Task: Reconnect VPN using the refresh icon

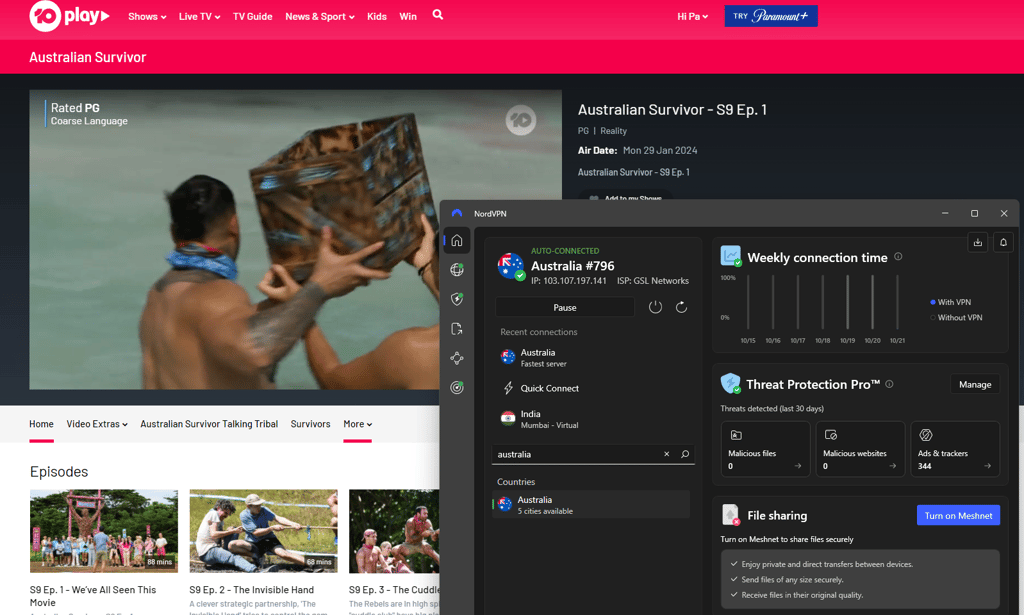Action: click(x=681, y=307)
